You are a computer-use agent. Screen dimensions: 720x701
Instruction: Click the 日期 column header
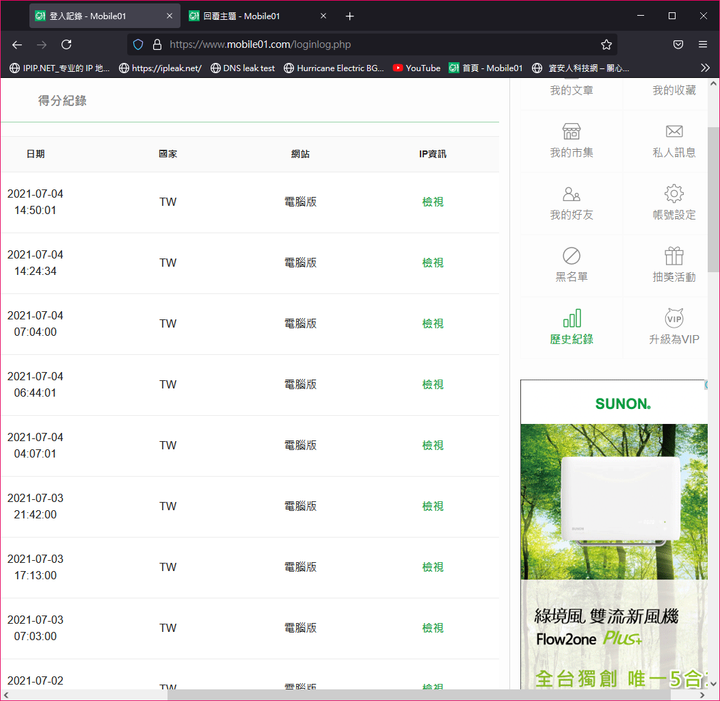pos(35,154)
